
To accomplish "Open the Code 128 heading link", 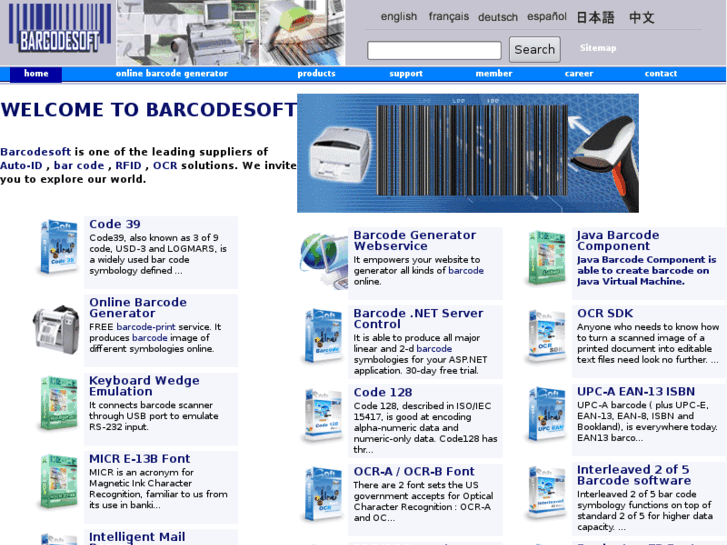I will pos(383,392).
